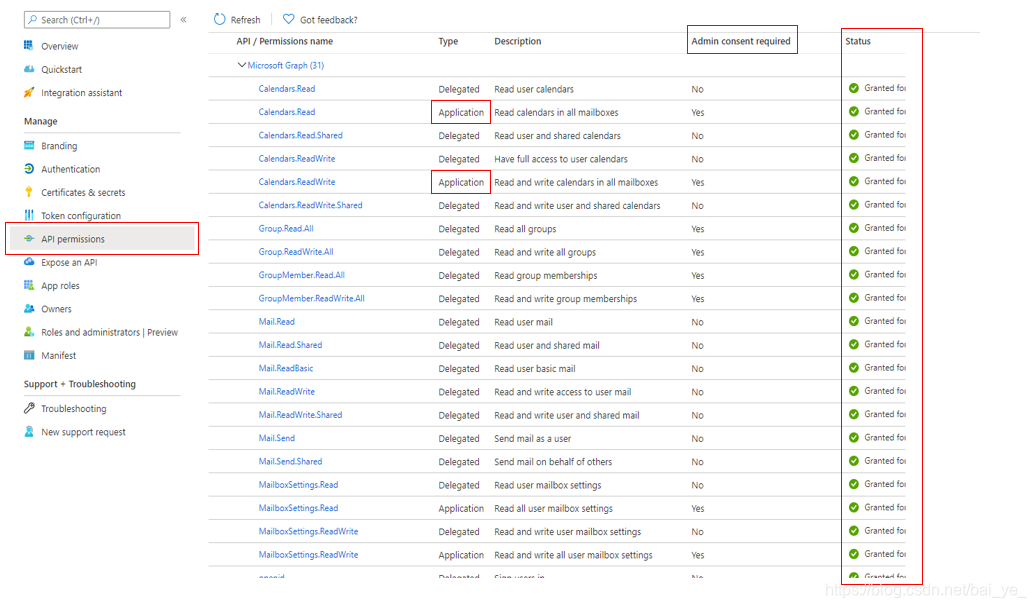Click the Owners people icon
The width and height of the screenshot is (1036, 608).
click(x=28, y=309)
